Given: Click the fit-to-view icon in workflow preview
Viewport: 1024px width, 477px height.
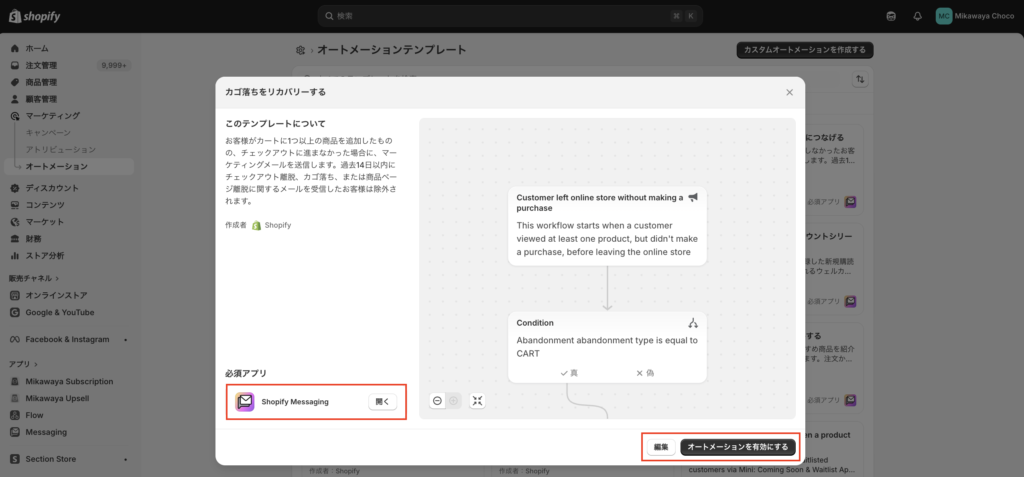Looking at the screenshot, I should tap(477, 401).
